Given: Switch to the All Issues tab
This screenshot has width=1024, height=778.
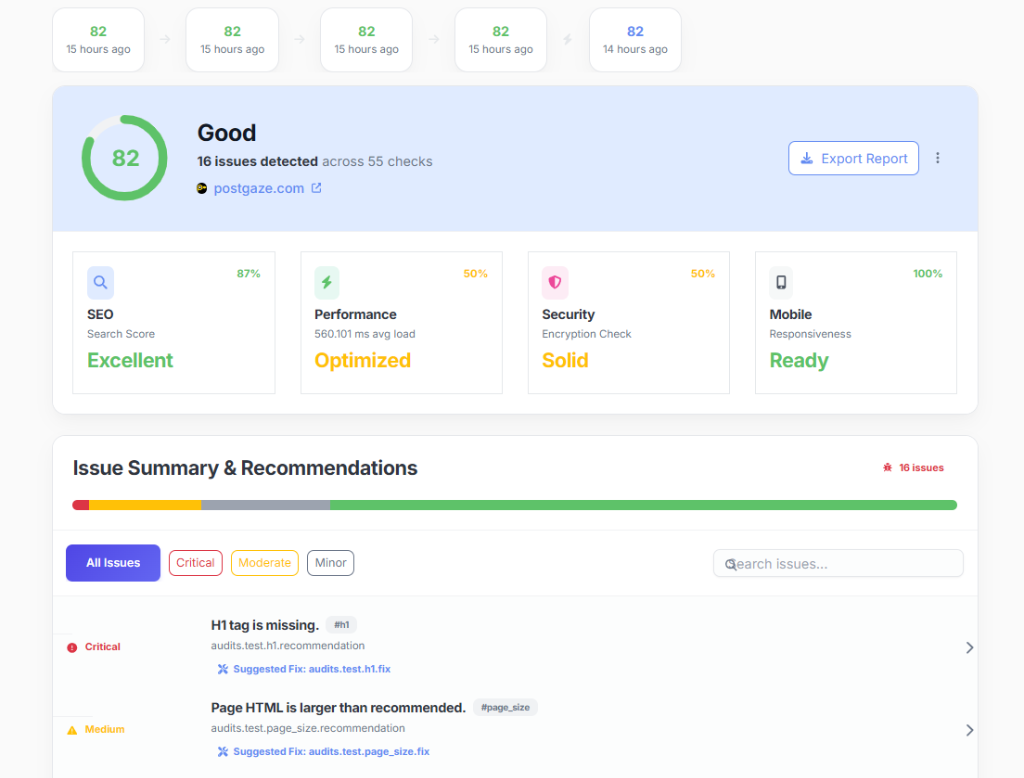Looking at the screenshot, I should coord(112,563).
